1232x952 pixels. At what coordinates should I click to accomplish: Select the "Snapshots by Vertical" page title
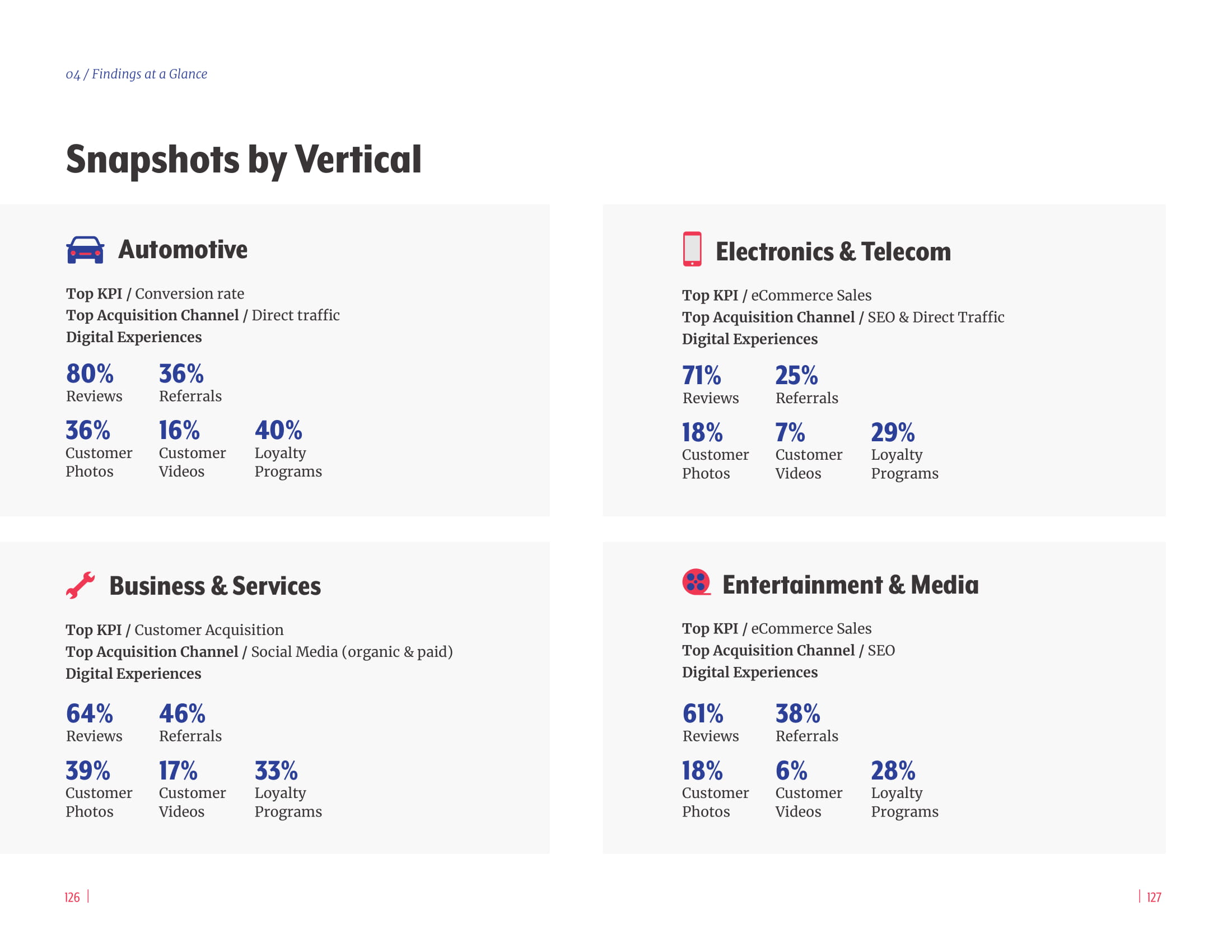[243, 160]
